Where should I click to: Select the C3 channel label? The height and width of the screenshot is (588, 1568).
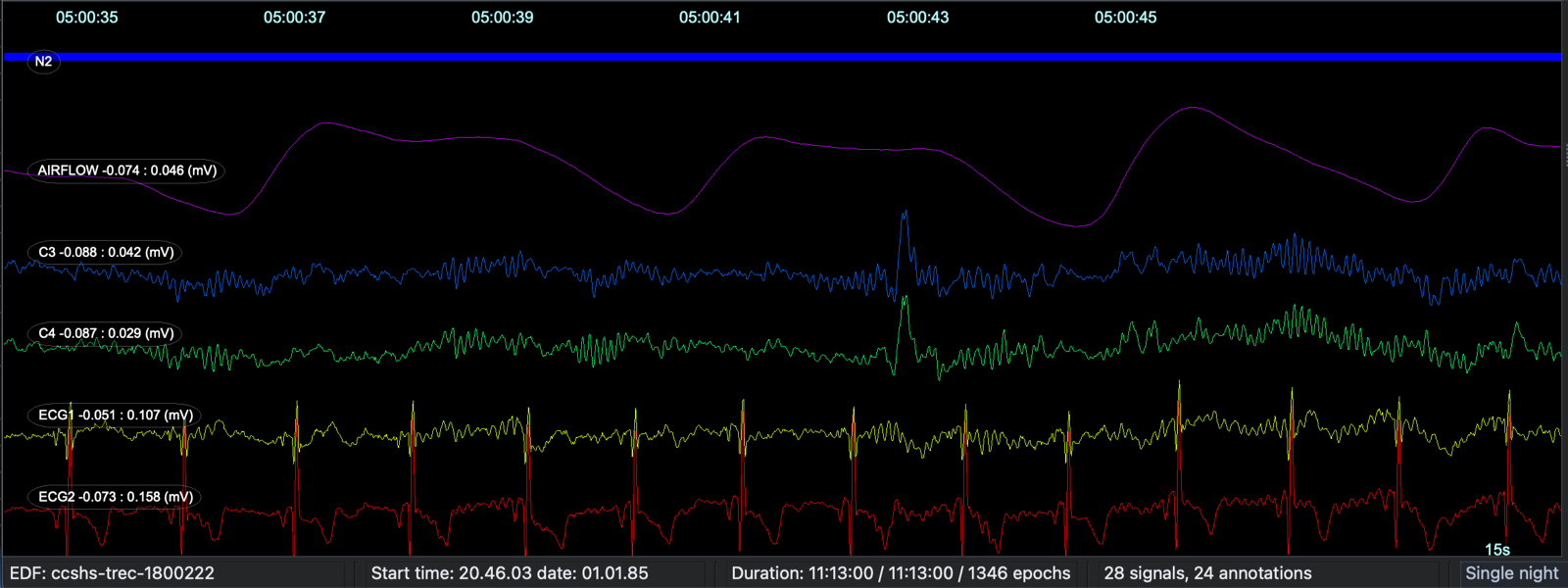pos(106,252)
